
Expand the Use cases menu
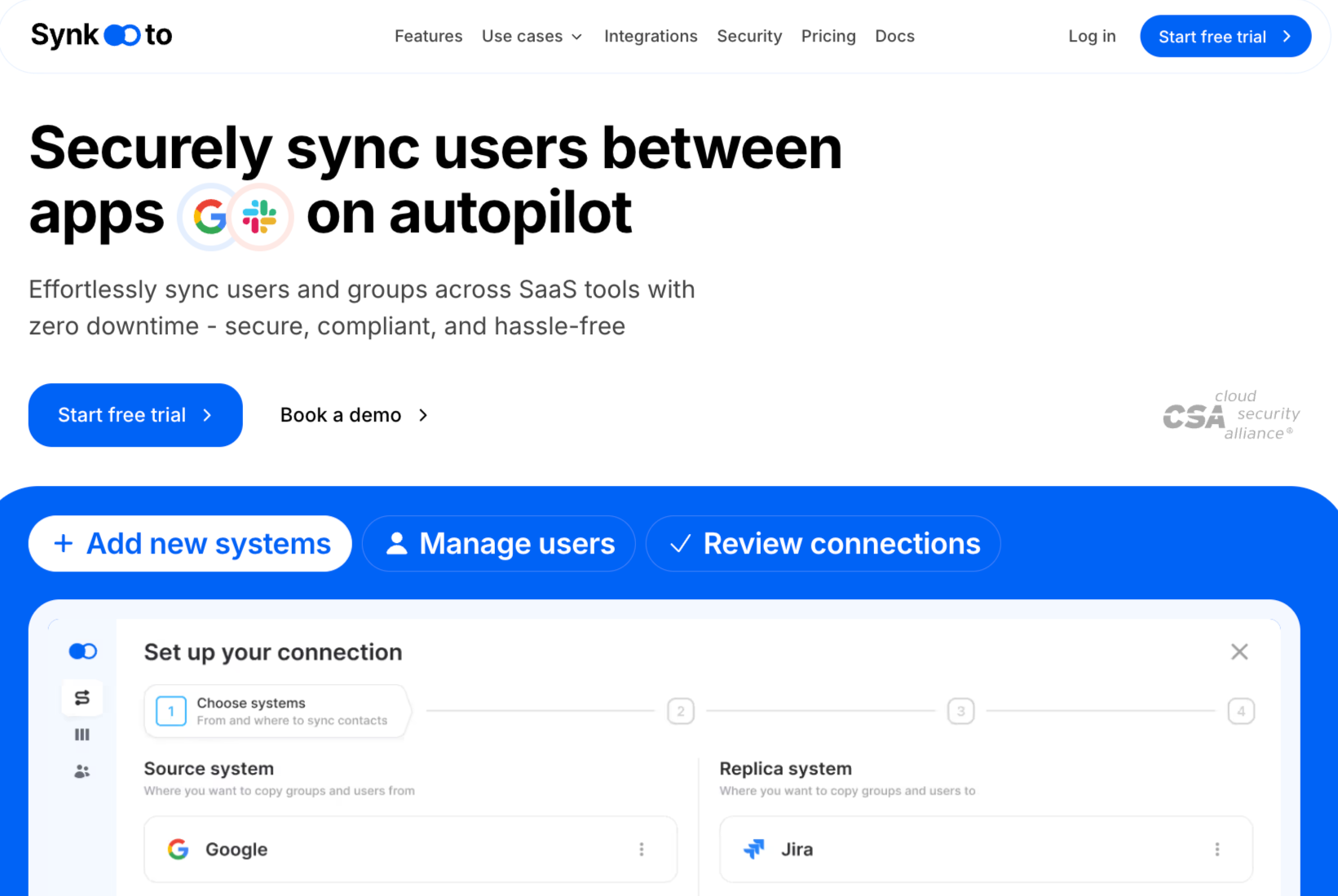tap(532, 36)
